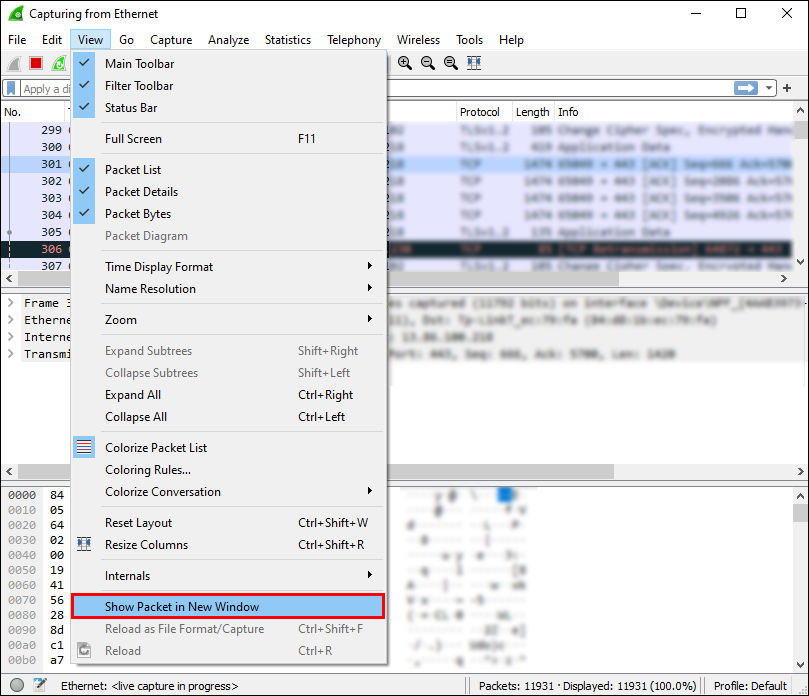Image resolution: width=809 pixels, height=696 pixels.
Task: Apply display filter with blue arrow button
Action: tap(746, 88)
